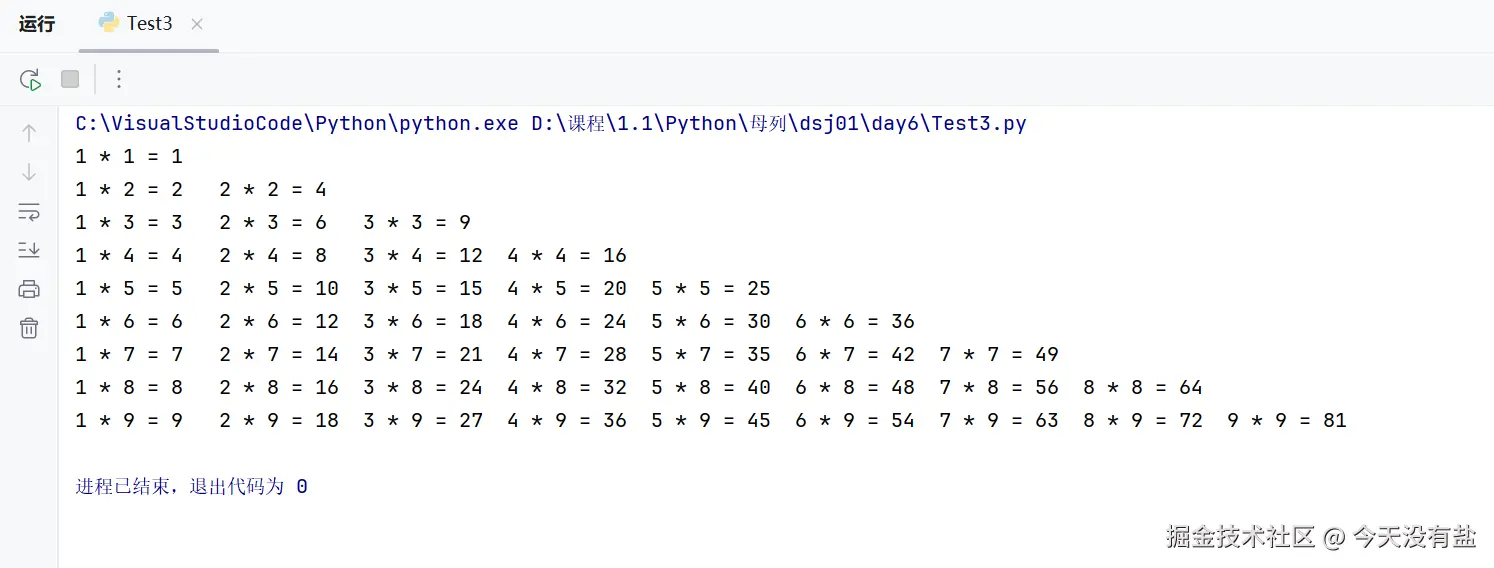
Task: Click python.exe path in command line
Action: pyautogui.click(x=297, y=124)
